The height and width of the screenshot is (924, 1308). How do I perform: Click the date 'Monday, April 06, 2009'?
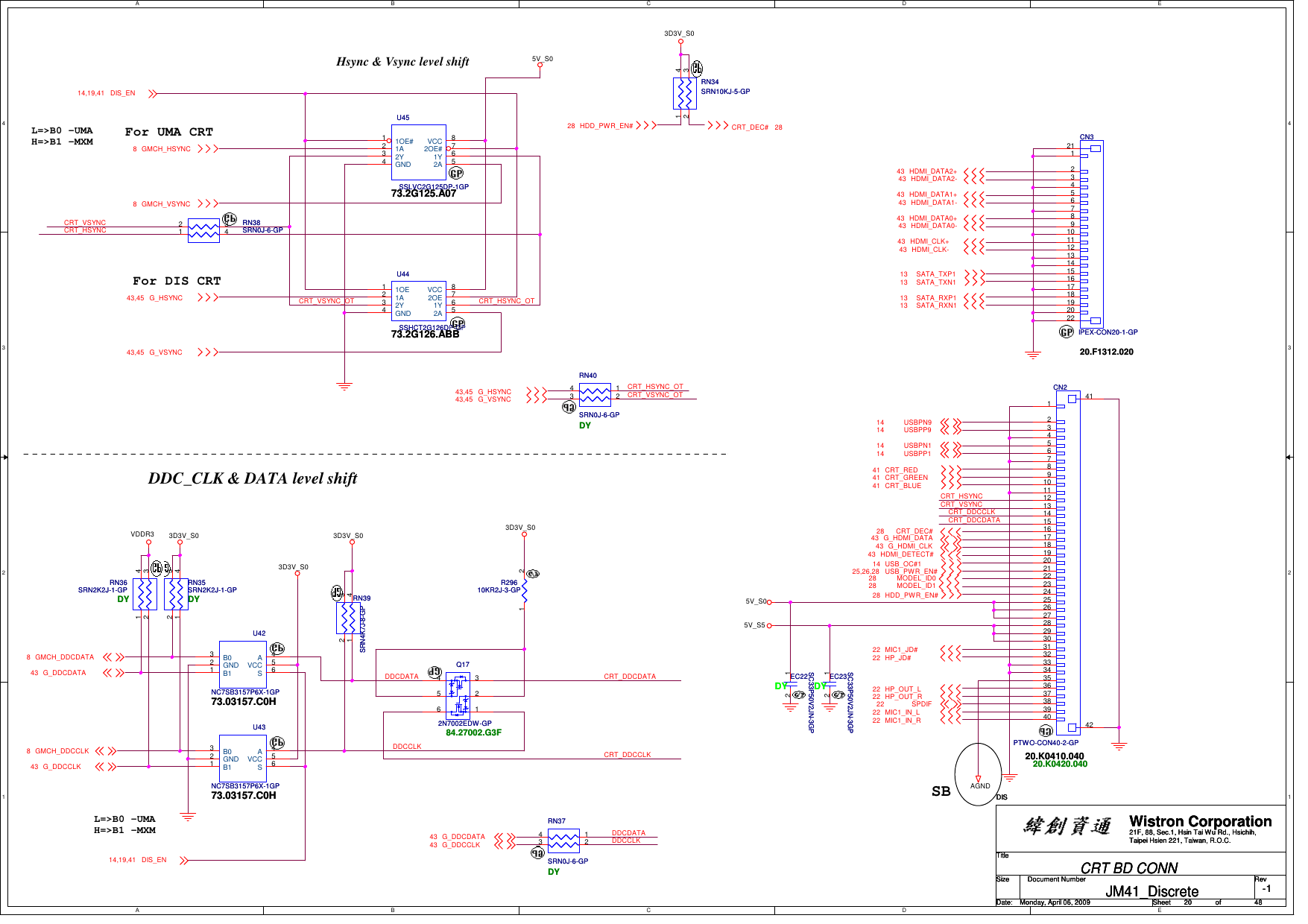(x=1054, y=902)
